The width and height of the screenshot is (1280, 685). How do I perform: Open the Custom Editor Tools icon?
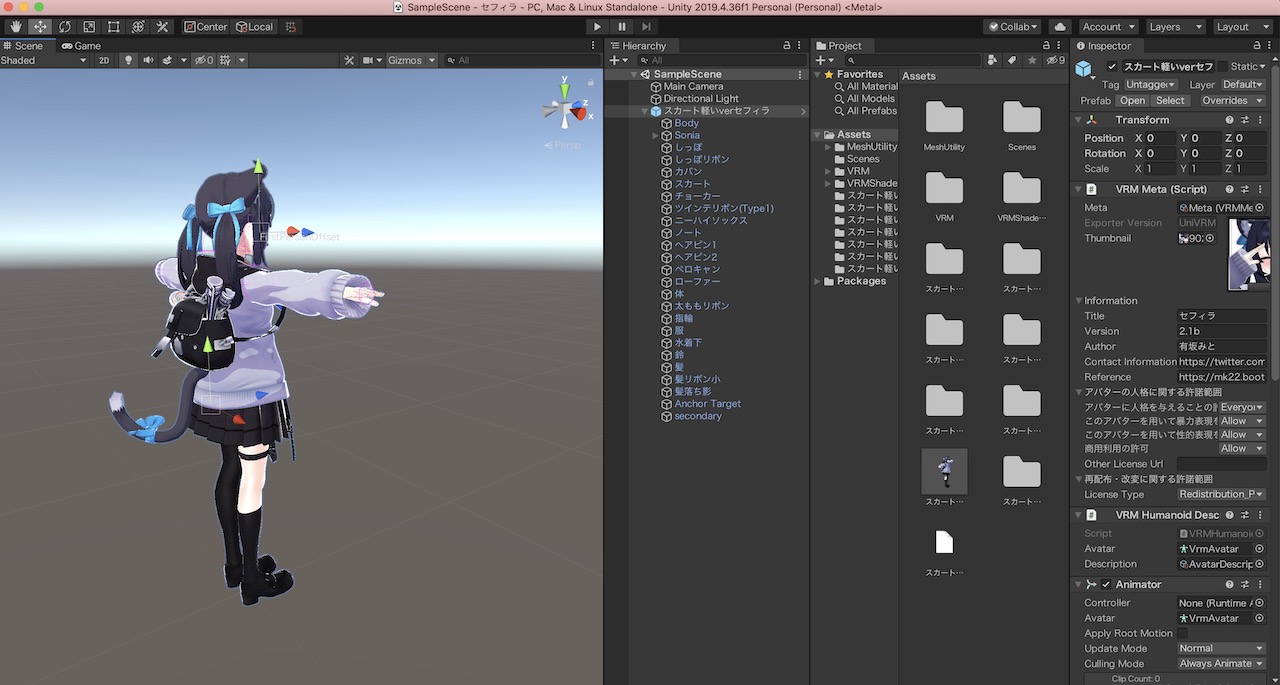click(163, 26)
